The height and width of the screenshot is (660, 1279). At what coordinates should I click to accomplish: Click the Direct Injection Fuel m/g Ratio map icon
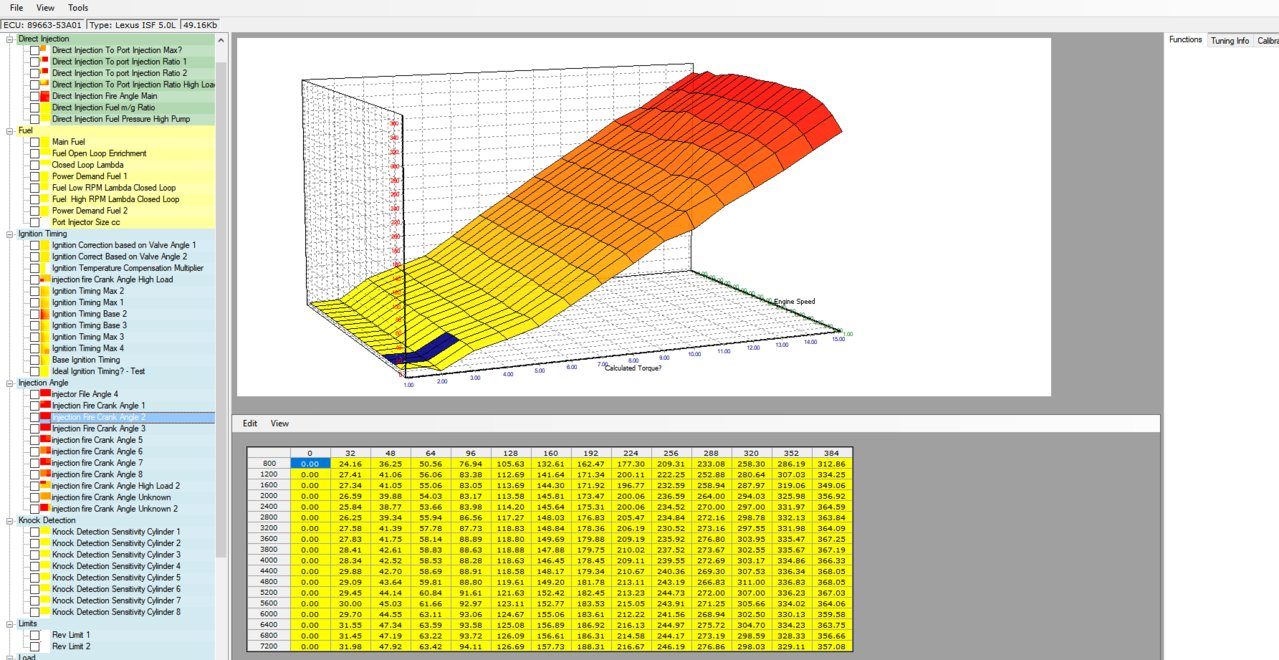tap(46, 107)
